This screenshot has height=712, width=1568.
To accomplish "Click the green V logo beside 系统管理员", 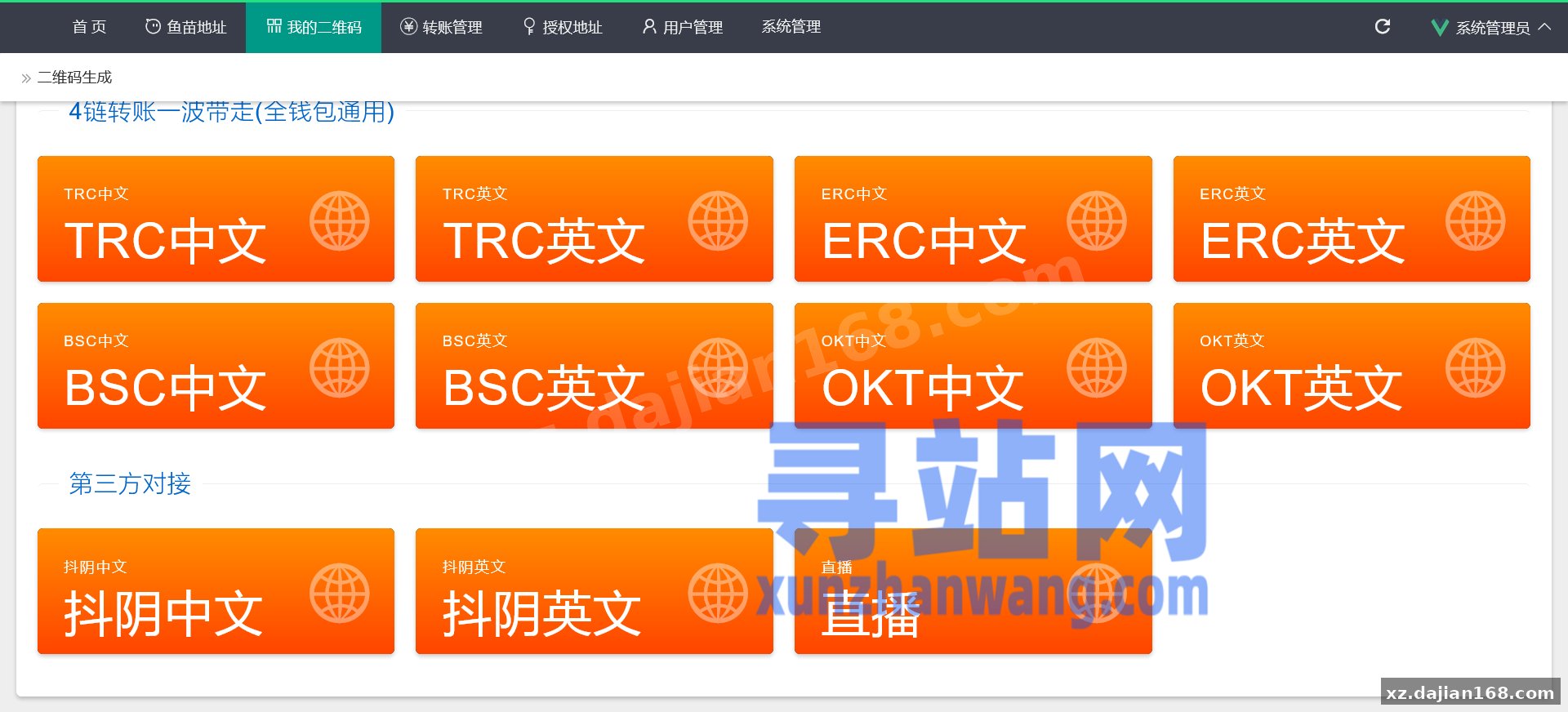I will pyautogui.click(x=1440, y=28).
